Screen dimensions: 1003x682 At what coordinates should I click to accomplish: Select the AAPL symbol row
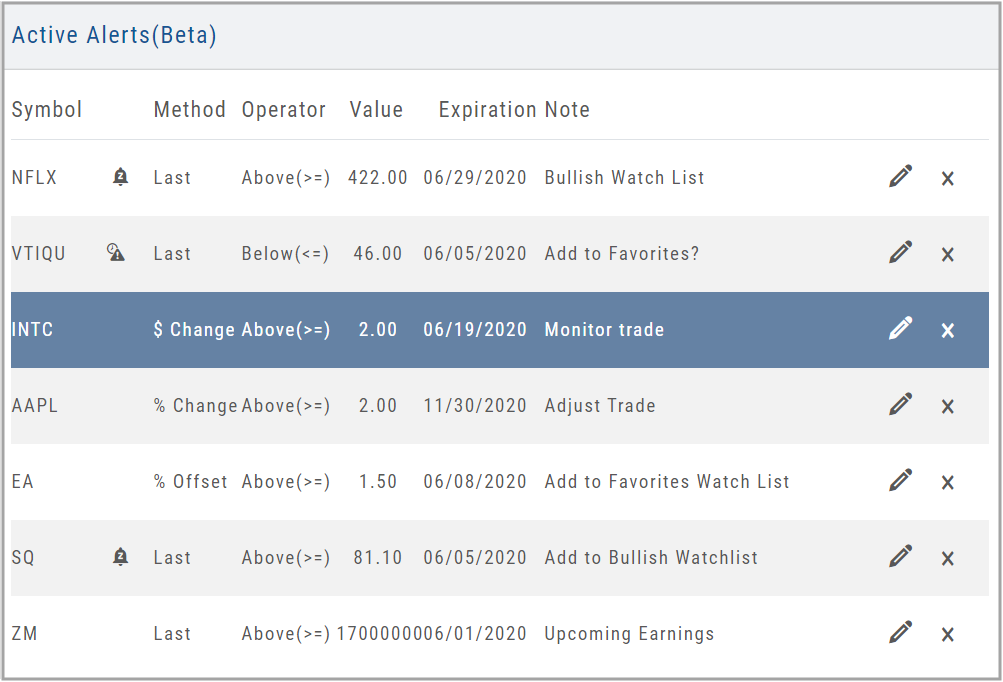[x=34, y=406]
